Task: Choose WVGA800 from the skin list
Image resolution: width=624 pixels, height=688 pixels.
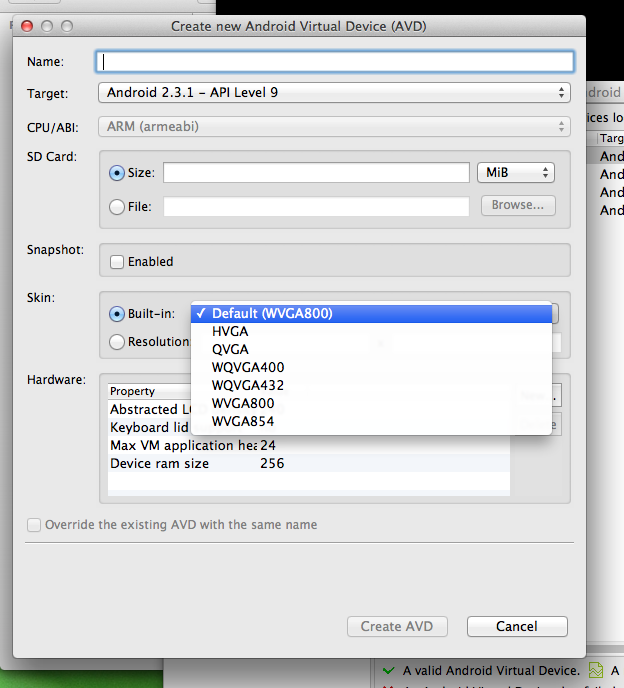Action: click(x=371, y=404)
